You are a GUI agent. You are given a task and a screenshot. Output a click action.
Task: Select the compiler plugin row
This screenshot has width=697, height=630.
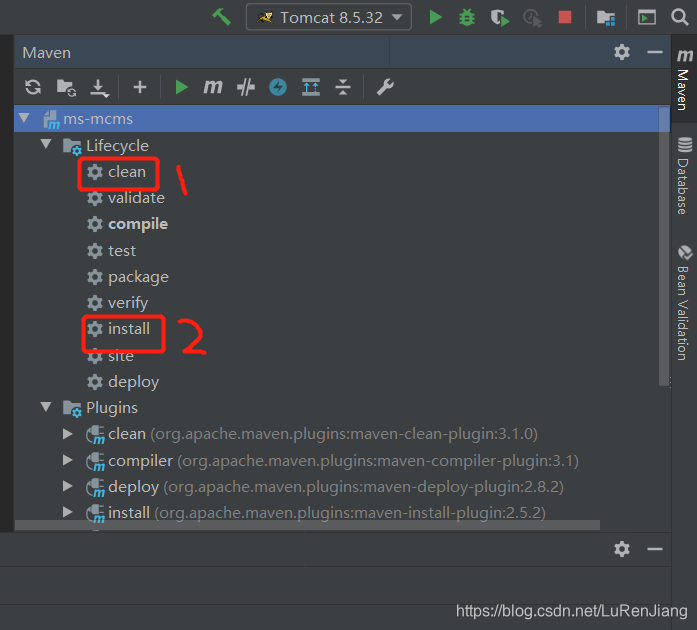click(x=332, y=461)
